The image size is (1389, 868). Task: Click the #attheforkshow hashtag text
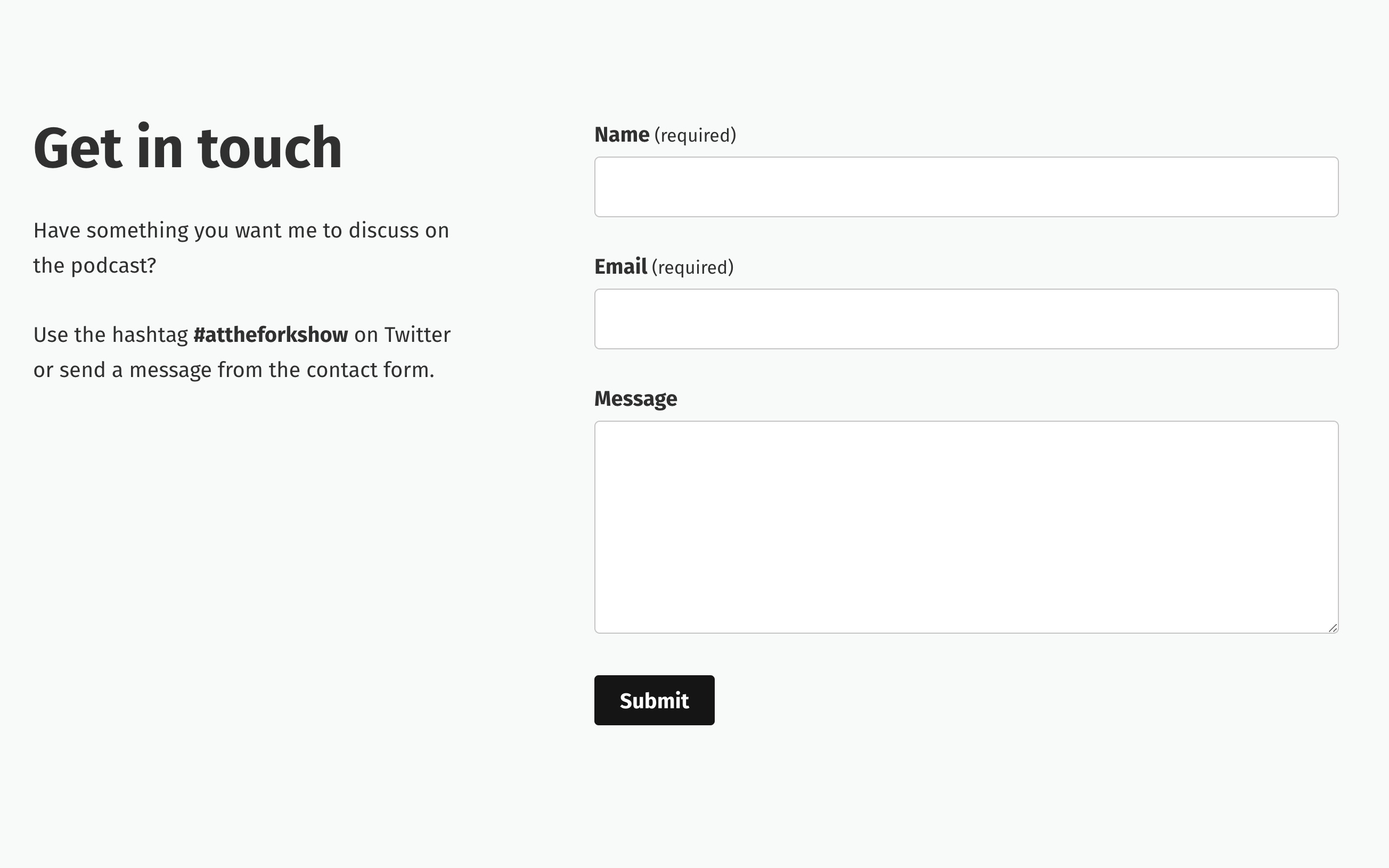(271, 334)
